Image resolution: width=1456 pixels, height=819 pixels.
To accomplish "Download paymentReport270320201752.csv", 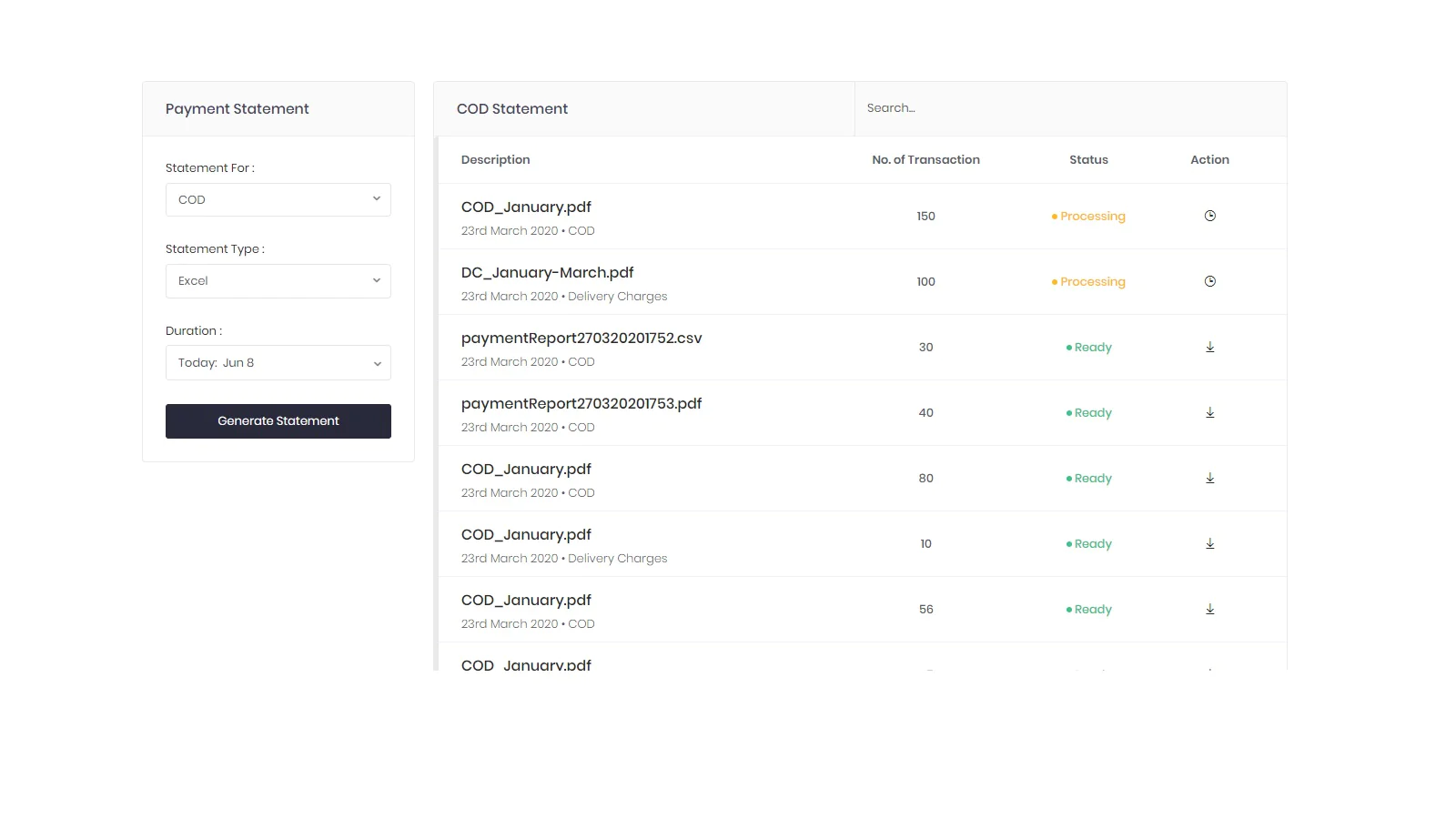I will 1209,347.
